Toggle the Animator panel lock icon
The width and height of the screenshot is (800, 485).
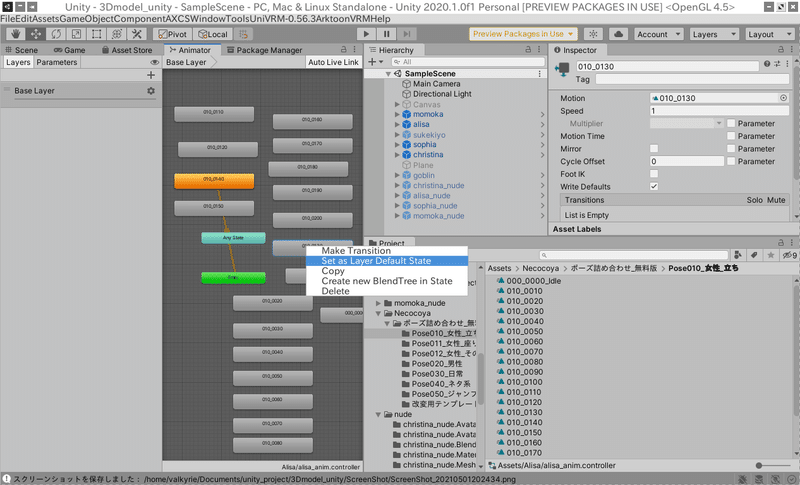click(x=344, y=49)
